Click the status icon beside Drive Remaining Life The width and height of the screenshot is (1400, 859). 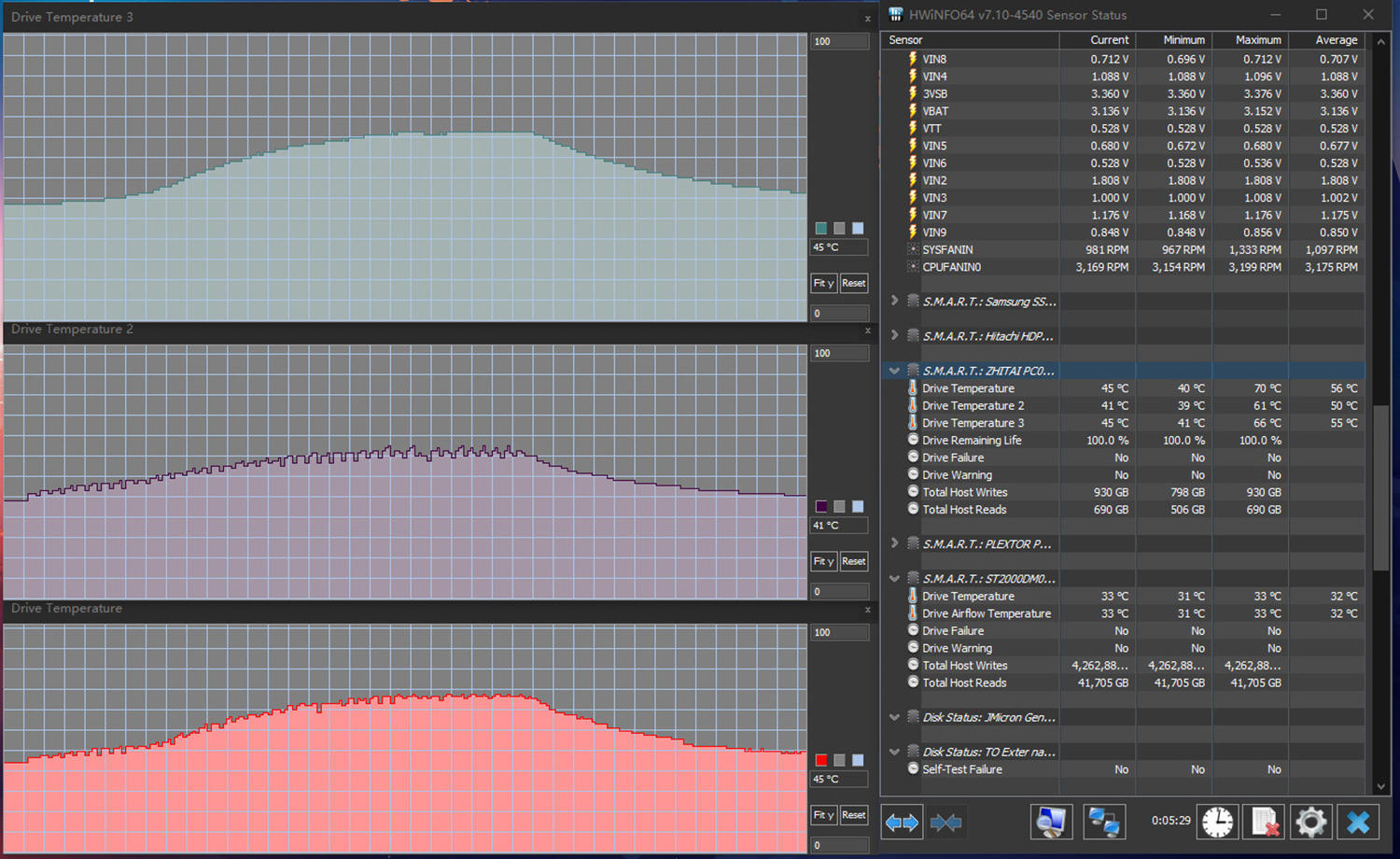tap(913, 440)
